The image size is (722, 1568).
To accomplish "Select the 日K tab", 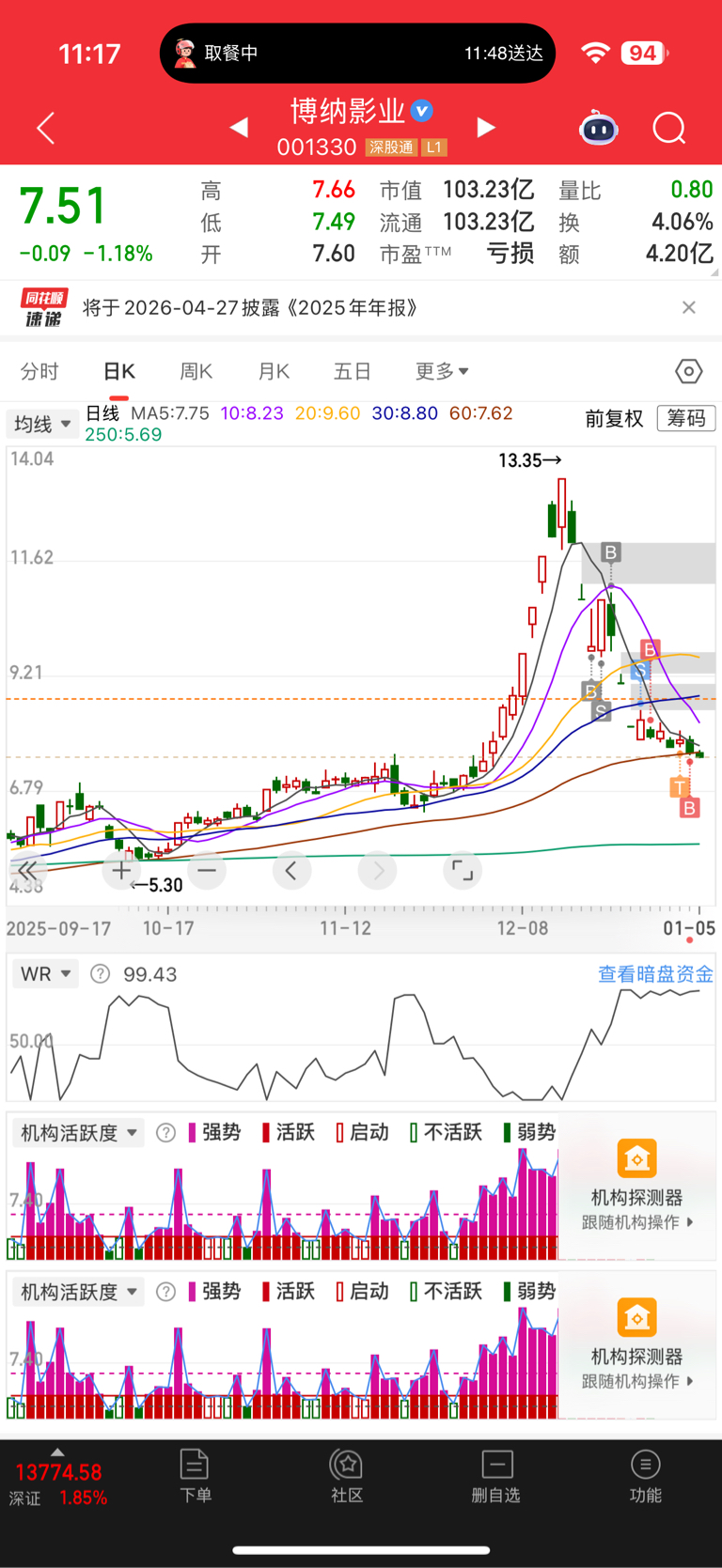I will [119, 371].
